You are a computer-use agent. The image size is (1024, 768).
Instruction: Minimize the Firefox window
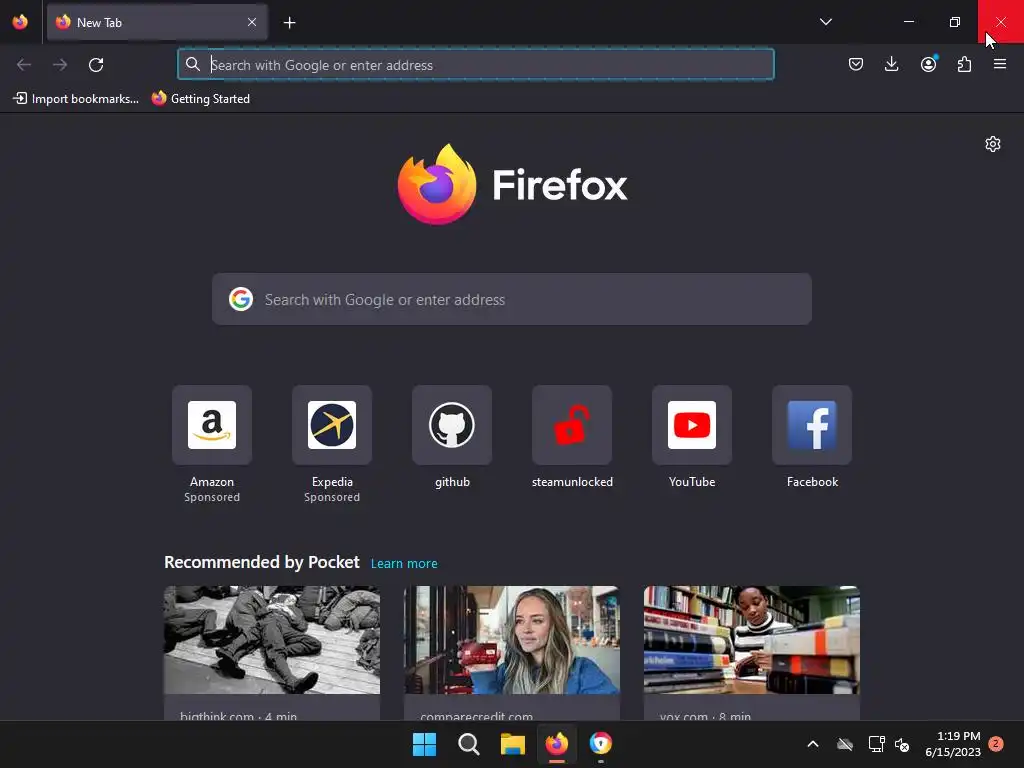coord(908,22)
